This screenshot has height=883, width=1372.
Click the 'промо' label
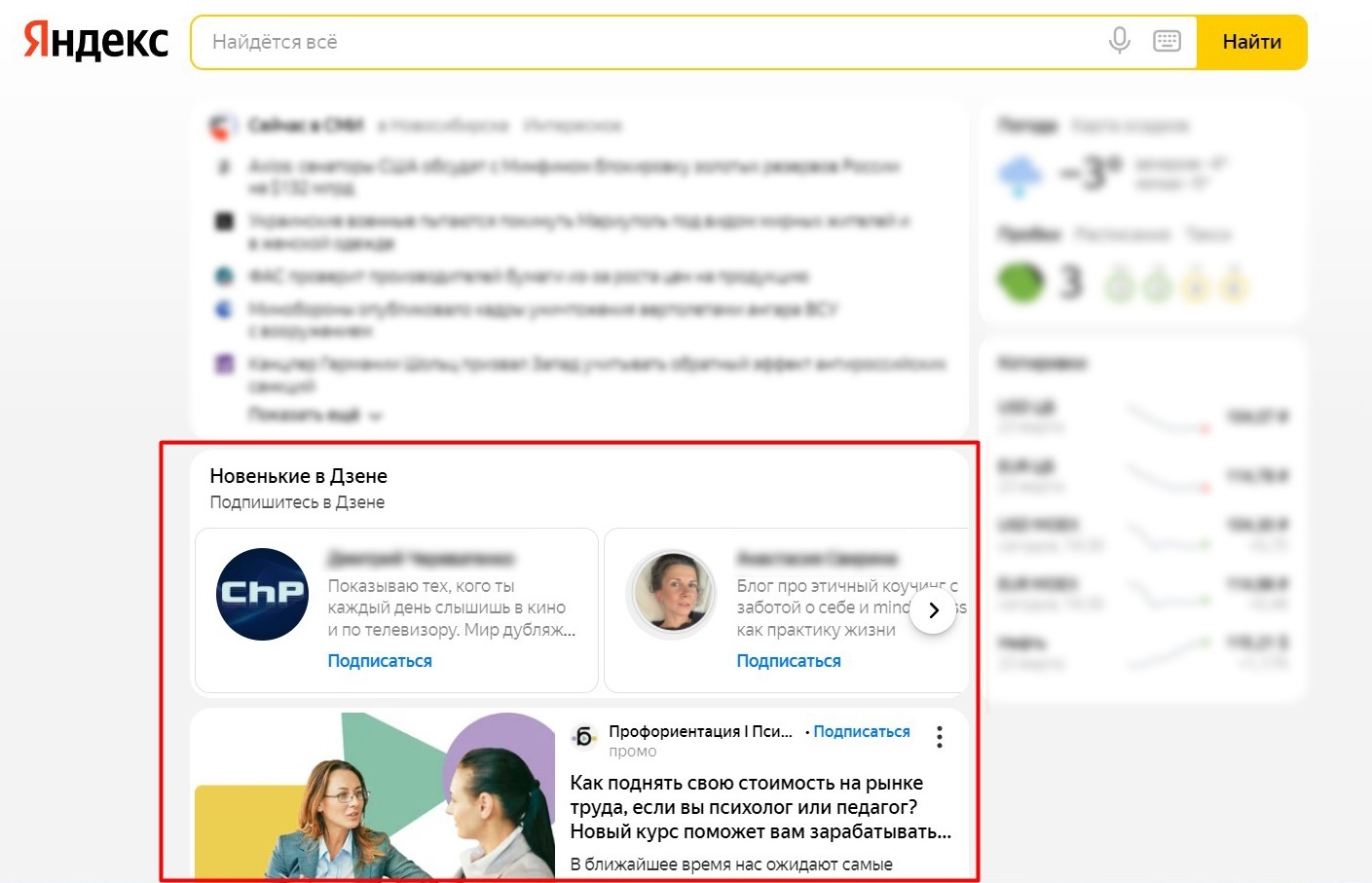[x=633, y=752]
